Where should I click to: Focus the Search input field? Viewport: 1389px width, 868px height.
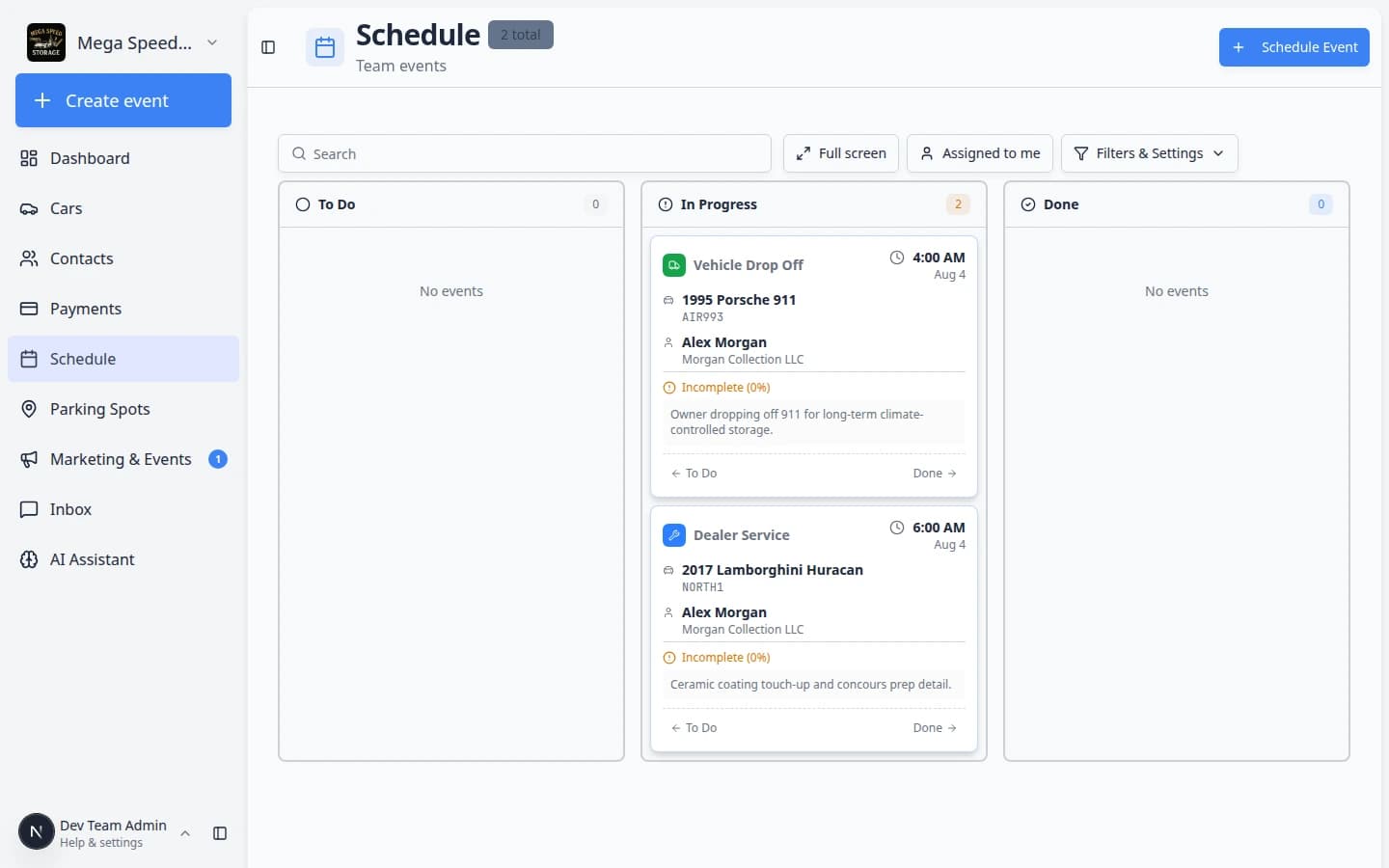point(525,153)
